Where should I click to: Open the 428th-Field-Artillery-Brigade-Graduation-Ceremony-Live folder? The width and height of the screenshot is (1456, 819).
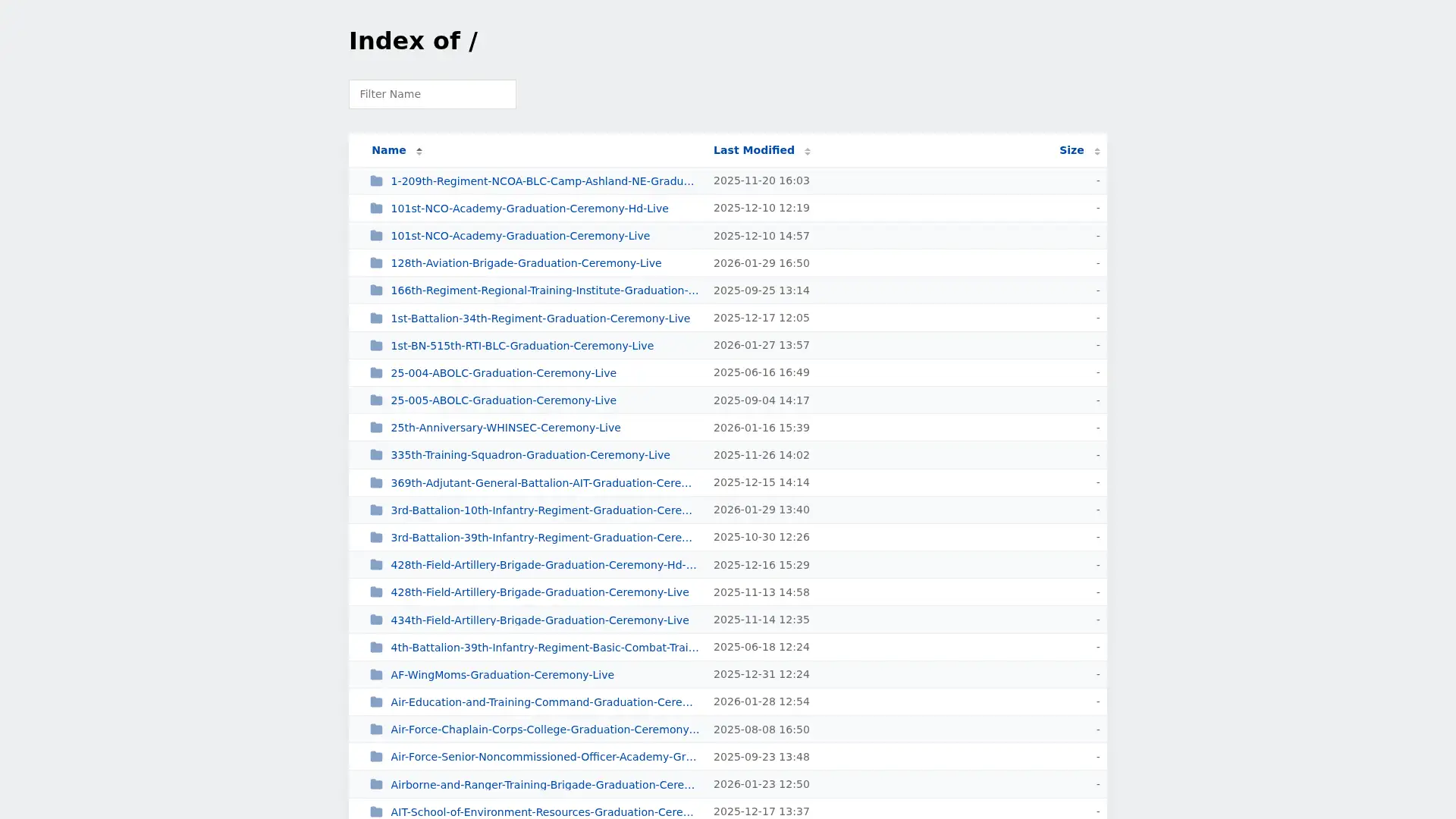[x=540, y=592]
